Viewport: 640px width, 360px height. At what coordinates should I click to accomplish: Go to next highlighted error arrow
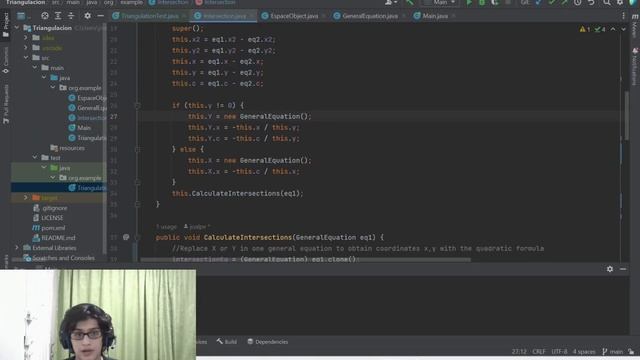click(x=623, y=29)
